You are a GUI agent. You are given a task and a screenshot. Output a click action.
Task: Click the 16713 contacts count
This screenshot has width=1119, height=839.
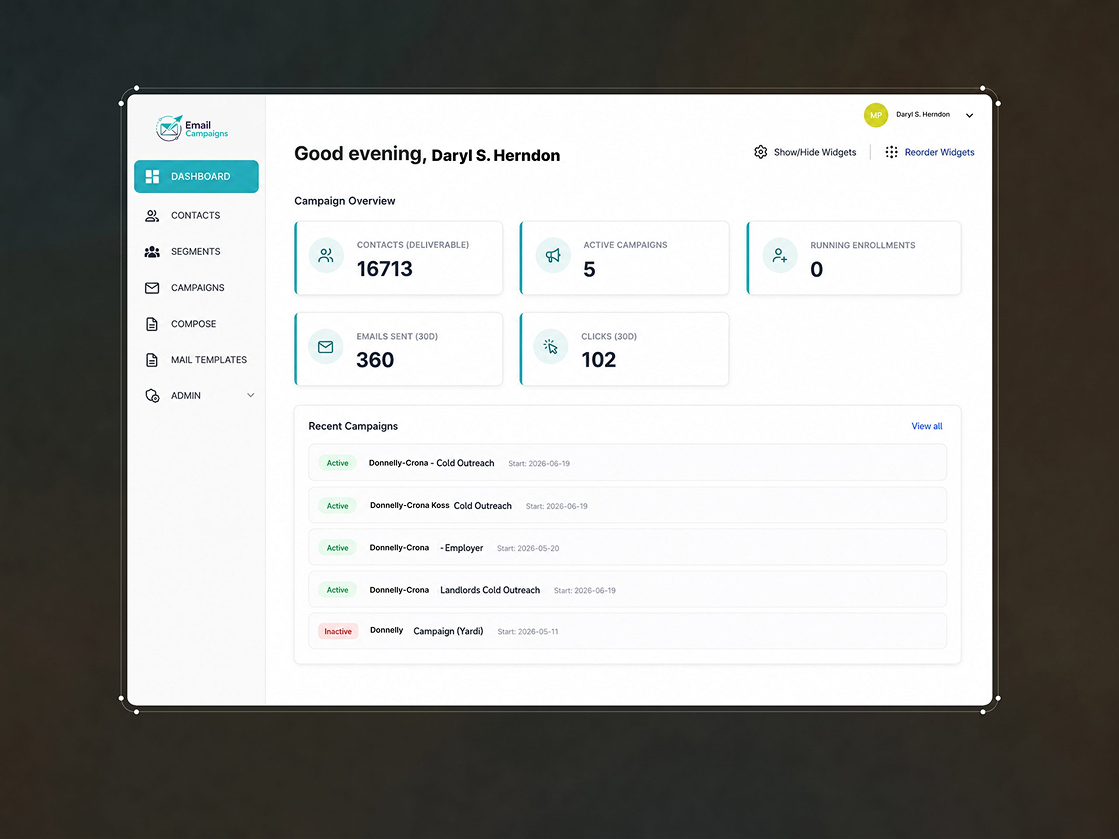(x=385, y=269)
